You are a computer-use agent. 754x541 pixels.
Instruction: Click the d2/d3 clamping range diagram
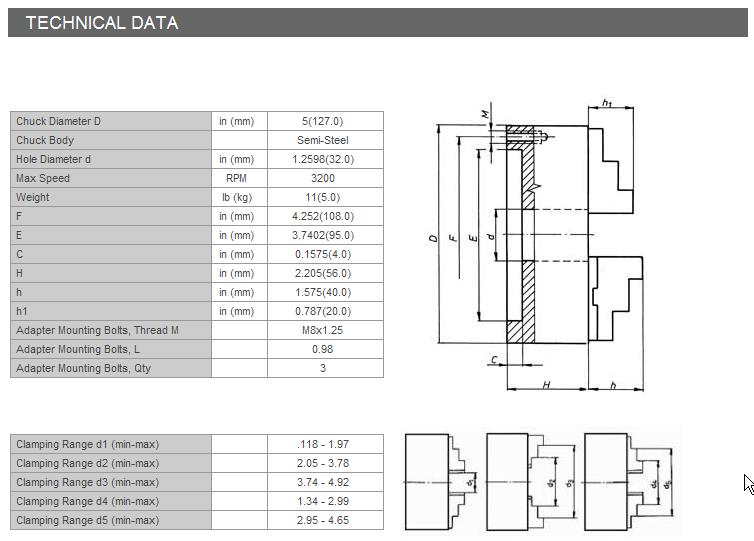[531, 482]
